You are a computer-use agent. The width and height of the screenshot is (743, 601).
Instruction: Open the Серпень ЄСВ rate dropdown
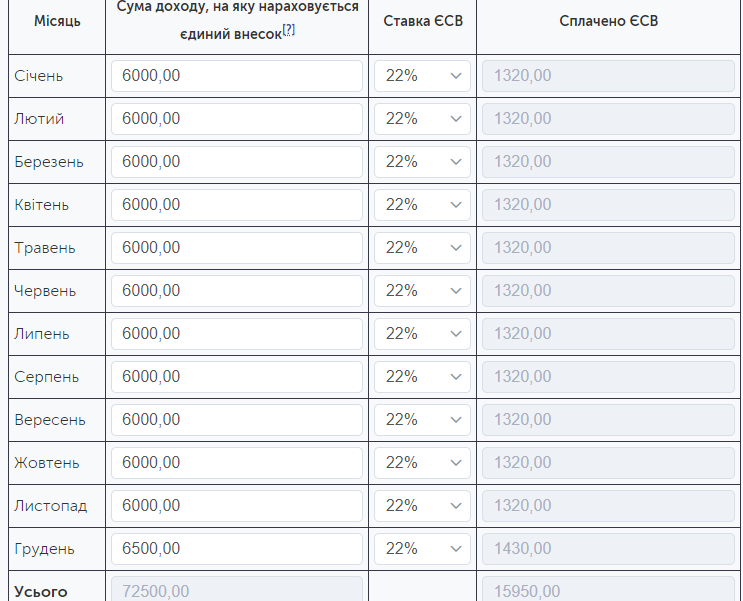pyautogui.click(x=422, y=377)
